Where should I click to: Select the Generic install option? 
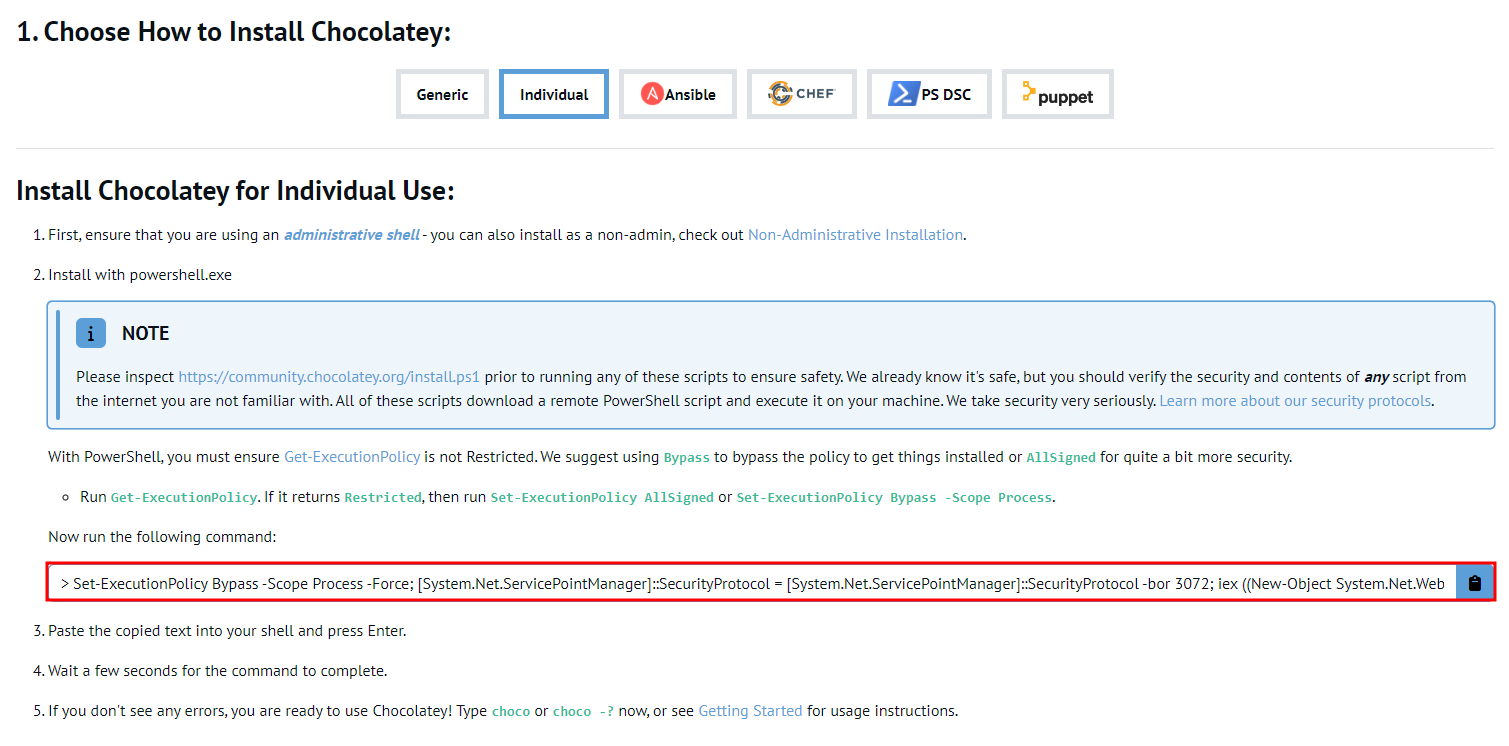click(x=442, y=94)
